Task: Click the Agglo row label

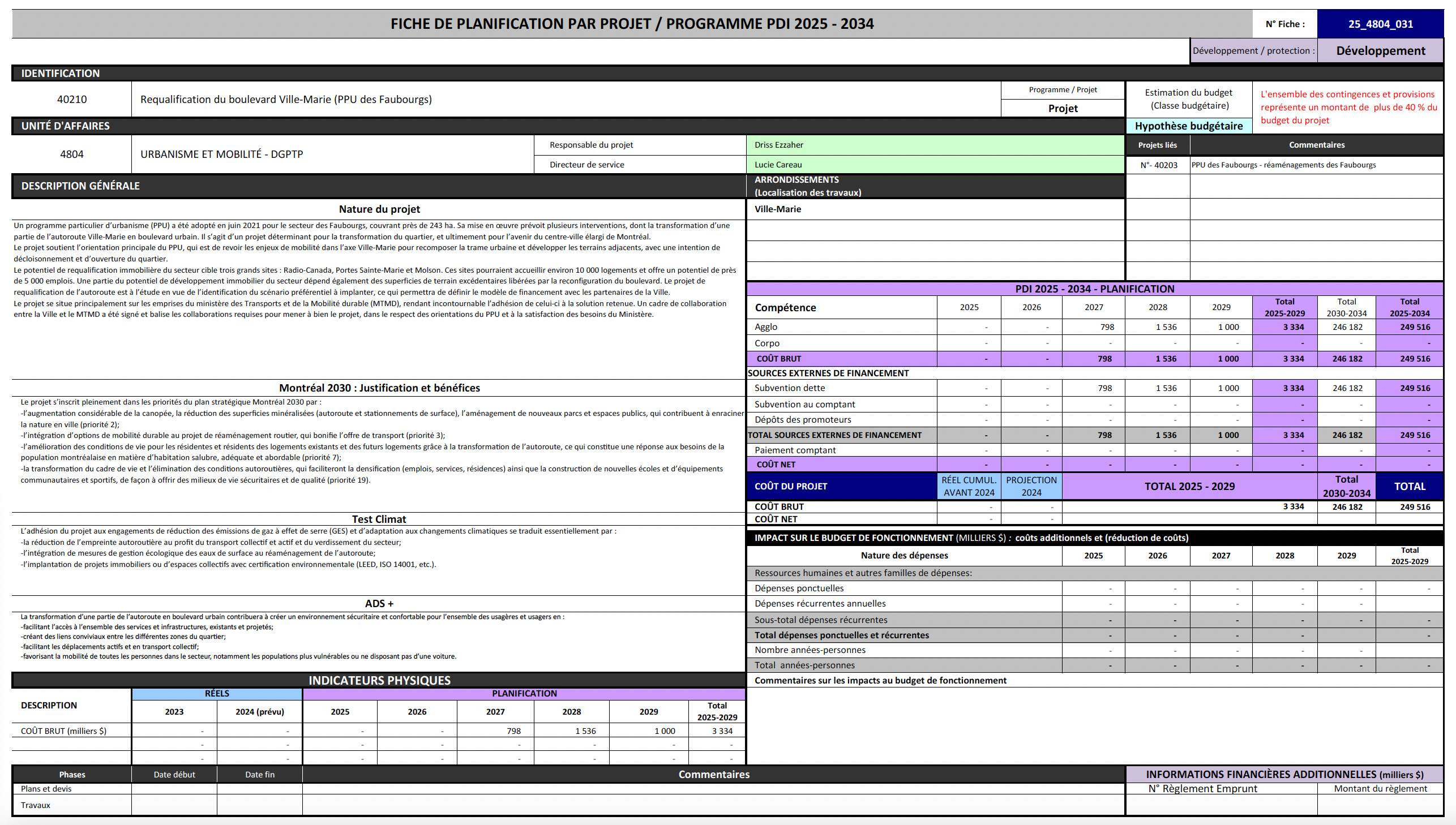Action: click(766, 327)
